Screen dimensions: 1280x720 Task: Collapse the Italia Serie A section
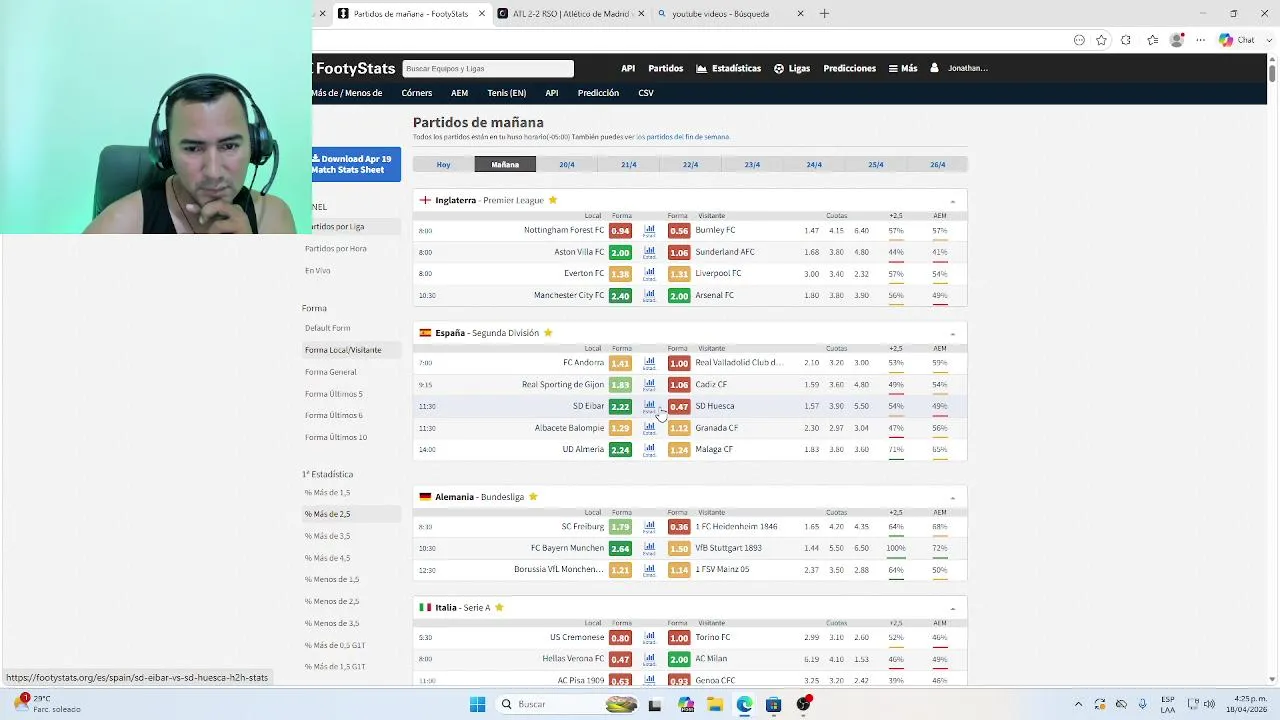[952, 608]
